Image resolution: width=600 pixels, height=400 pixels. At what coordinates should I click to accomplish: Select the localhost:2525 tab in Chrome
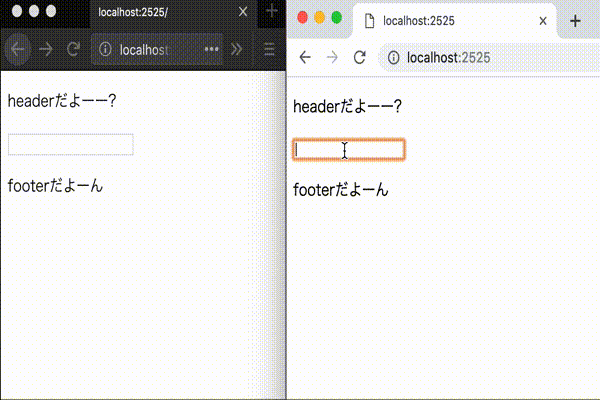coord(455,21)
